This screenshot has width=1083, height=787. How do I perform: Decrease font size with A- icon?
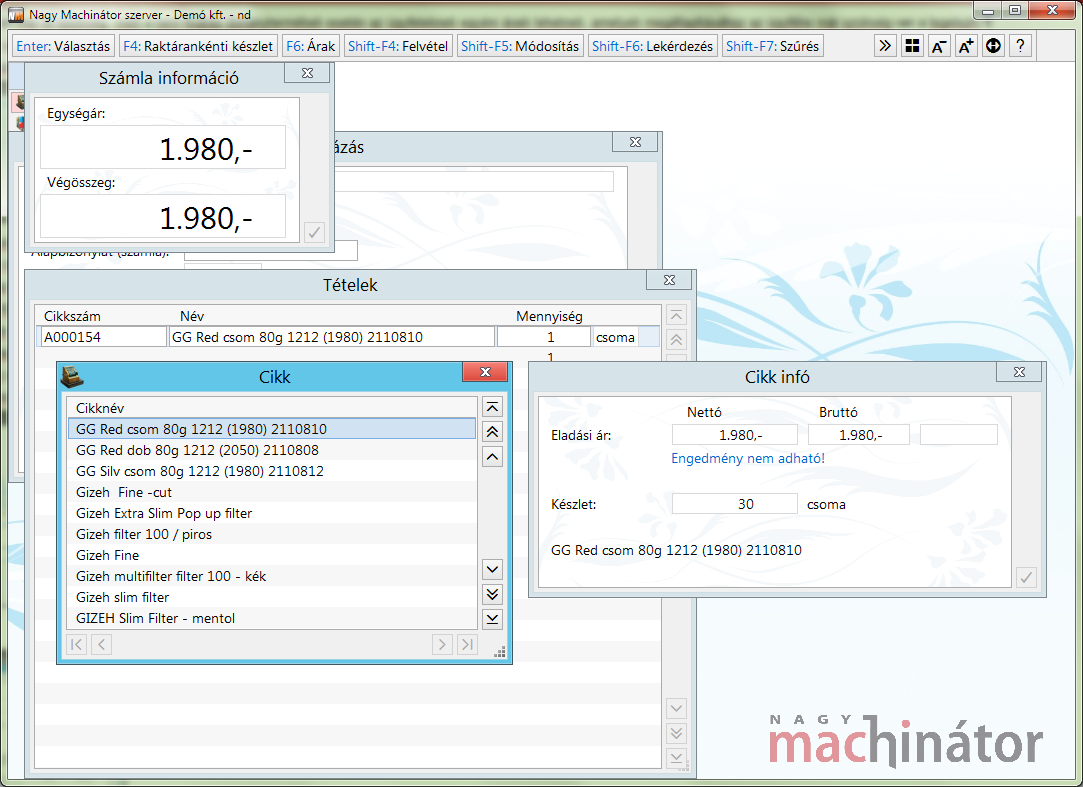click(x=939, y=46)
